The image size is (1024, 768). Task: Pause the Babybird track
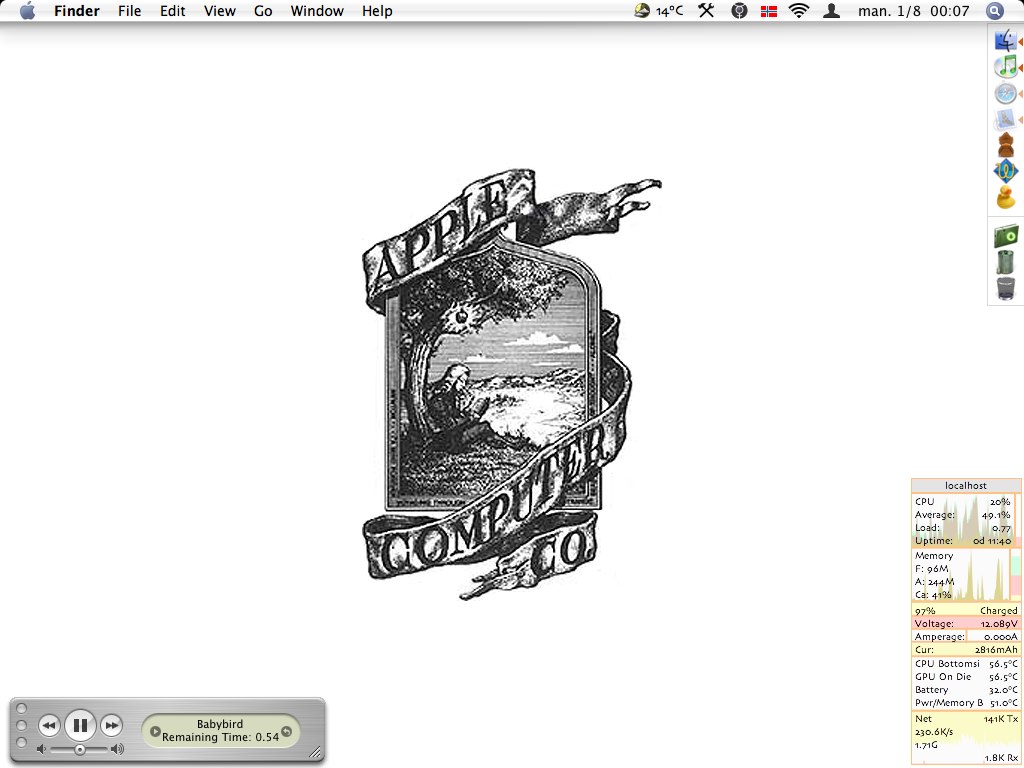tap(80, 725)
